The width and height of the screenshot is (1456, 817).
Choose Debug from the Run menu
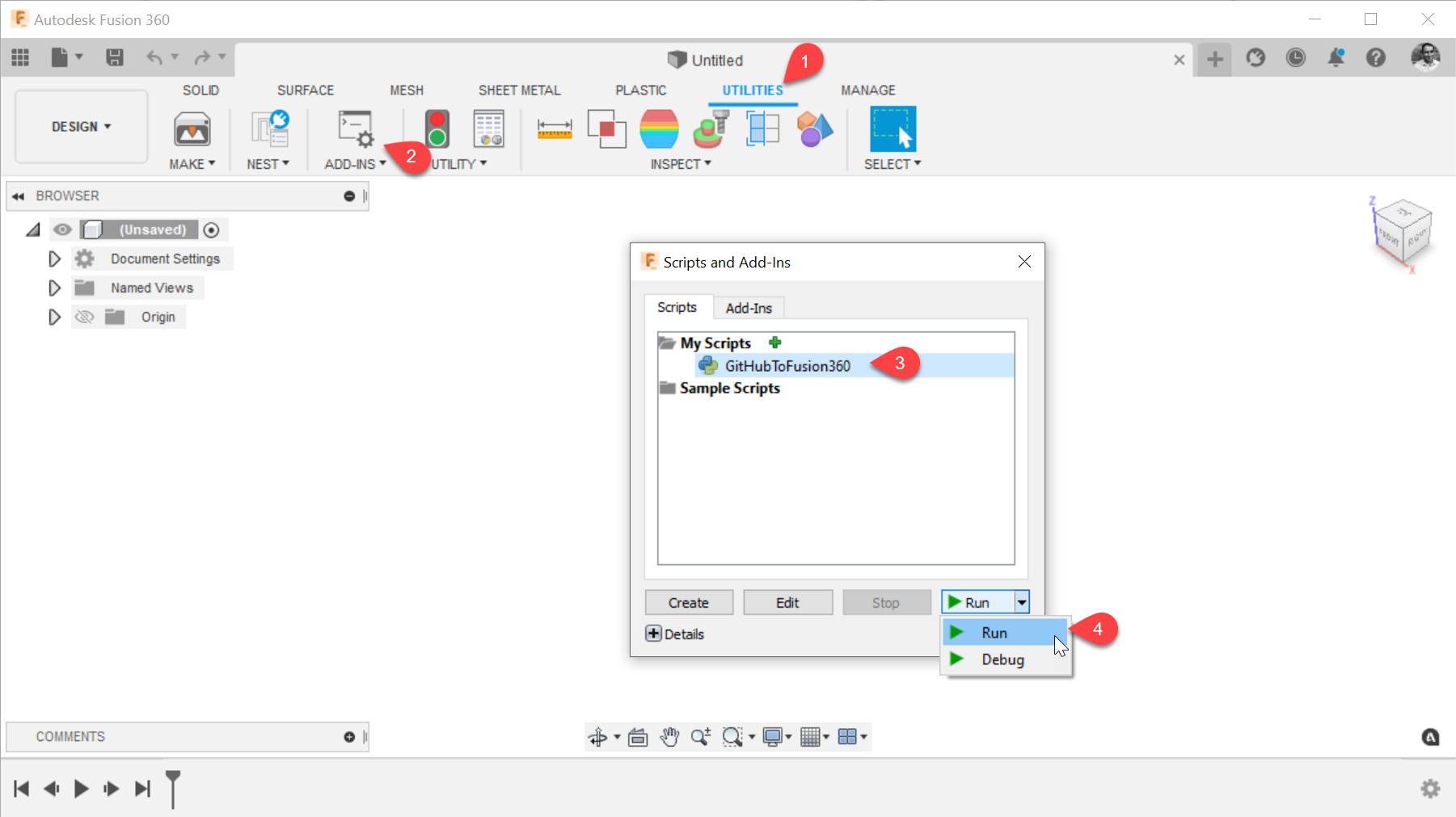[1007, 659]
